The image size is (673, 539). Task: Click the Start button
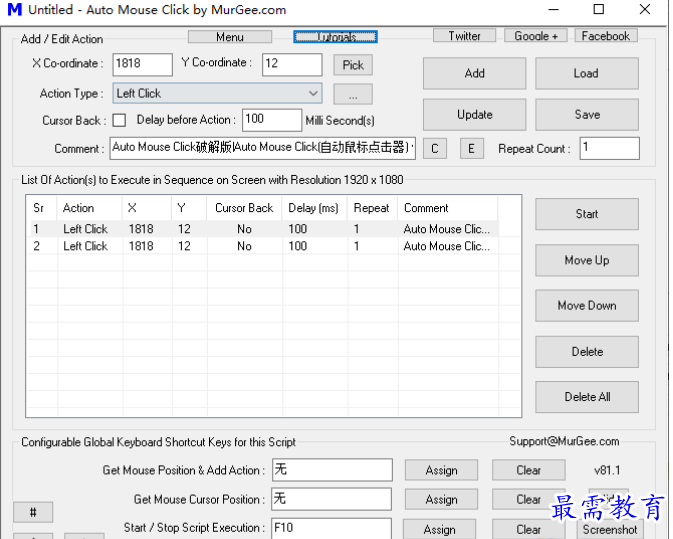pos(586,214)
